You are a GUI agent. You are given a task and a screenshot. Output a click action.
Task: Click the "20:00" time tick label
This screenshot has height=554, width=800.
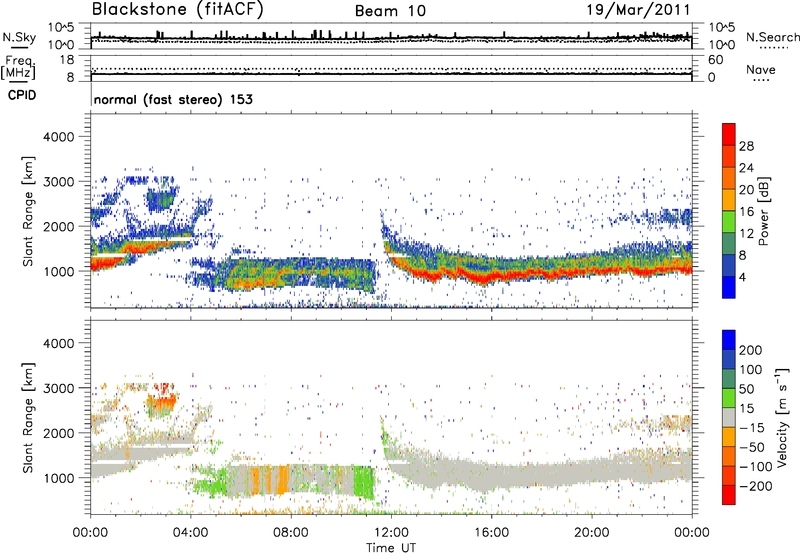click(591, 533)
